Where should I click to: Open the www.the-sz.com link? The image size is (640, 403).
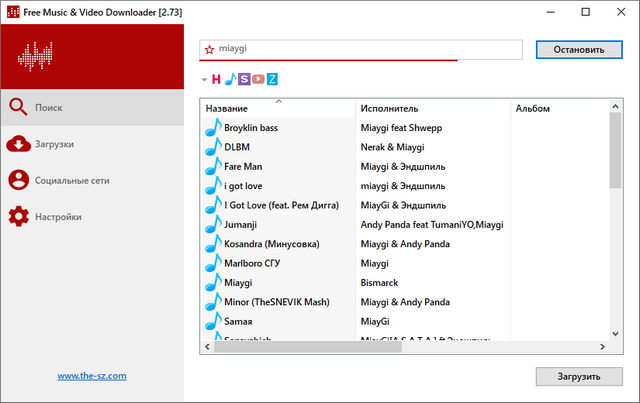[x=92, y=376]
